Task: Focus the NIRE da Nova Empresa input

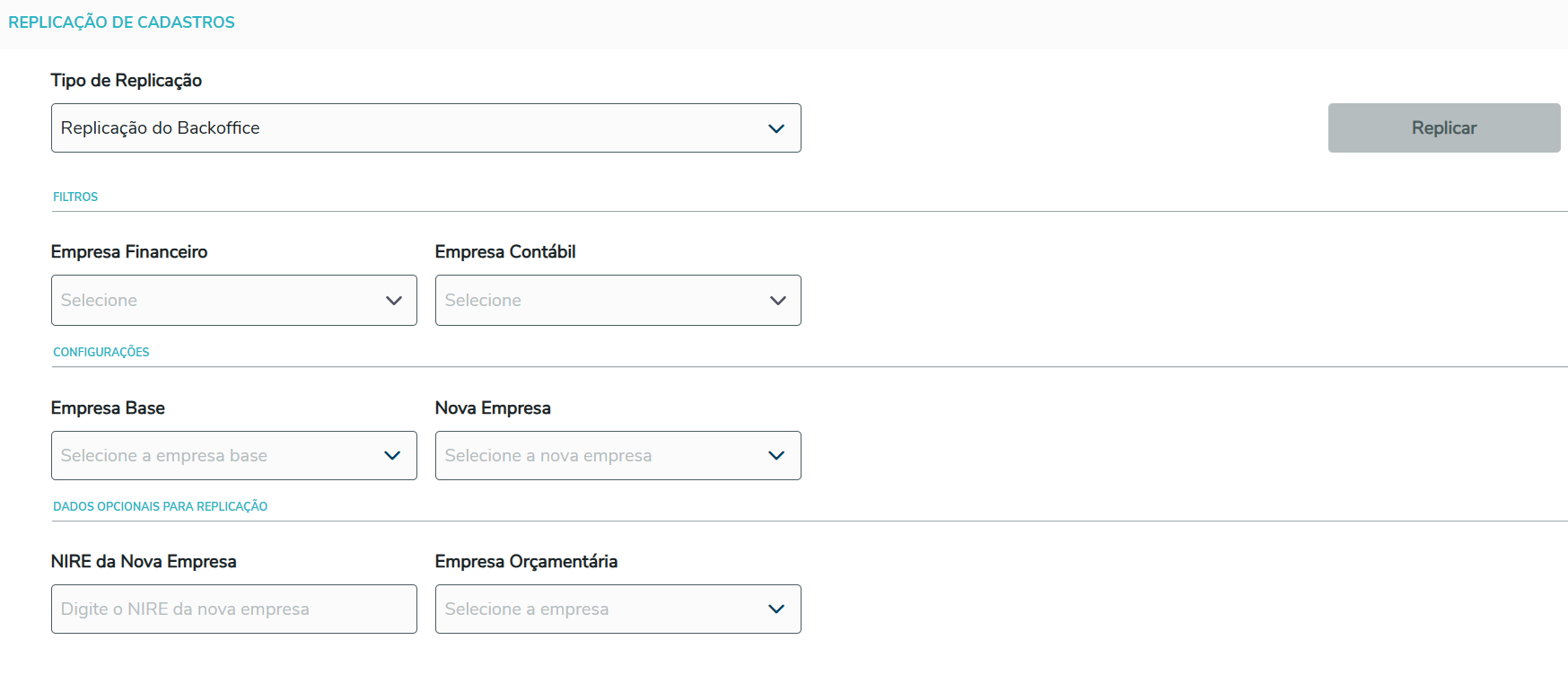Action: [x=233, y=609]
